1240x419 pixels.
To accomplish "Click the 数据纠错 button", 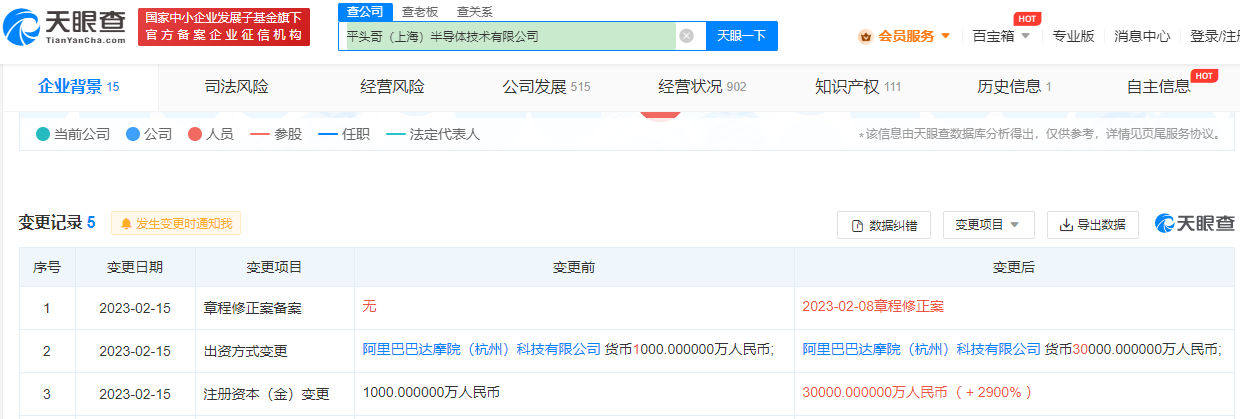I will click(x=884, y=225).
